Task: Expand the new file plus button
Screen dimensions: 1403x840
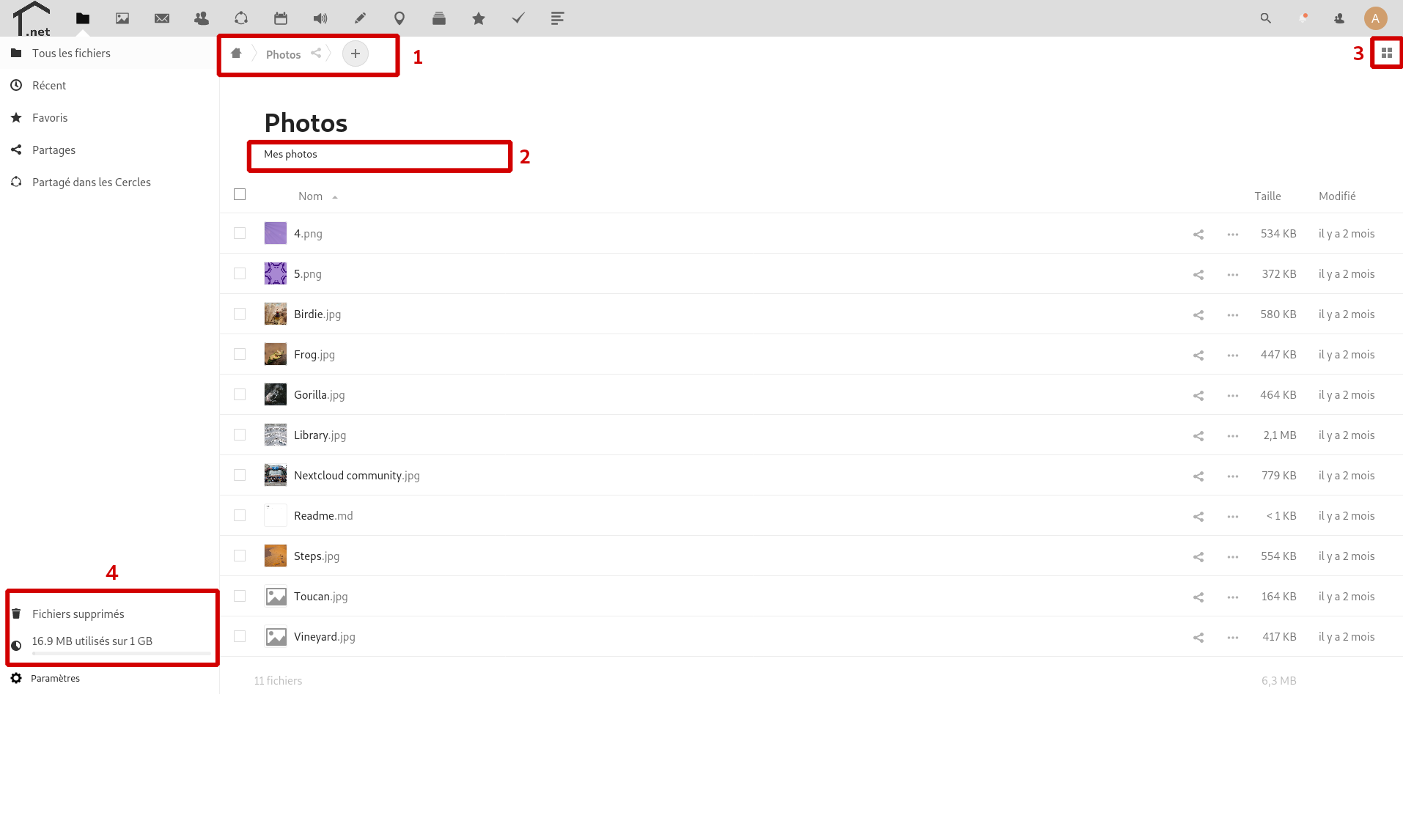Action: [x=356, y=54]
